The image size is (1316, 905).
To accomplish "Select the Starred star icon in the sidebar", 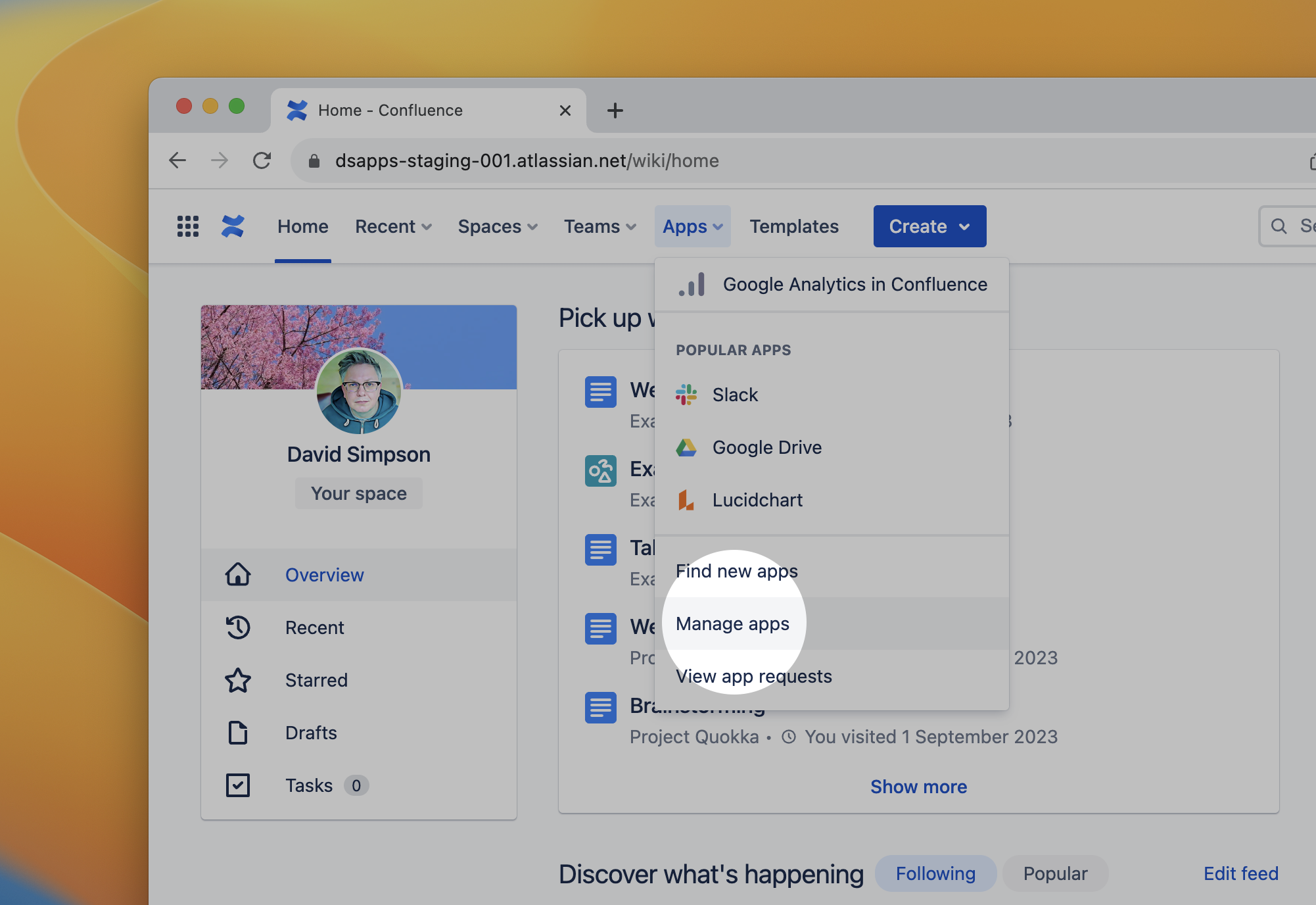I will (x=238, y=680).
